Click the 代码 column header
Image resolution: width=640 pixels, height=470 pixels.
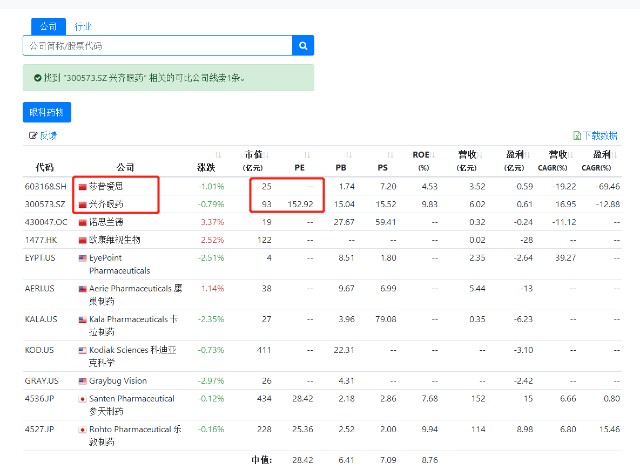pyautogui.click(x=44, y=167)
